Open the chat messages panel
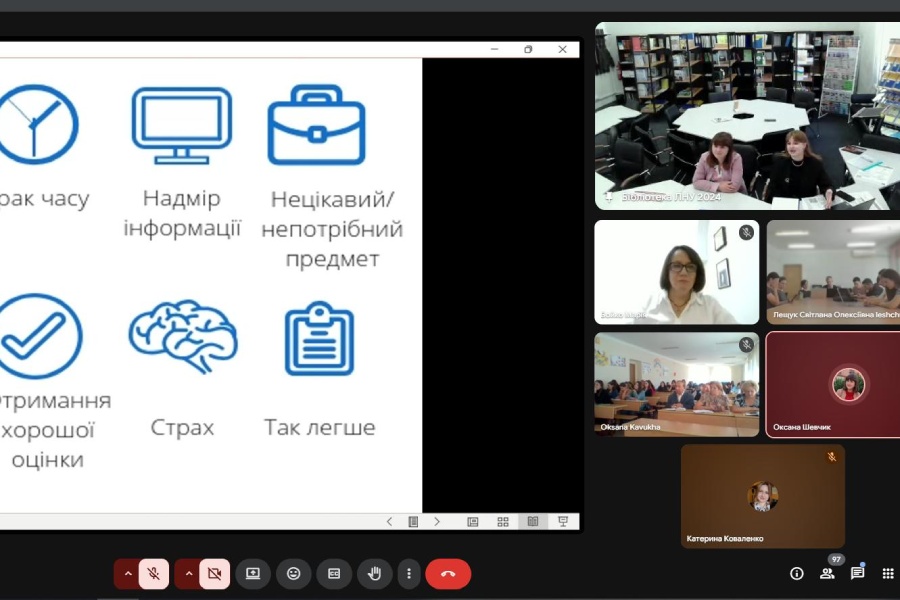Screen dimensions: 900x600 point(857,573)
